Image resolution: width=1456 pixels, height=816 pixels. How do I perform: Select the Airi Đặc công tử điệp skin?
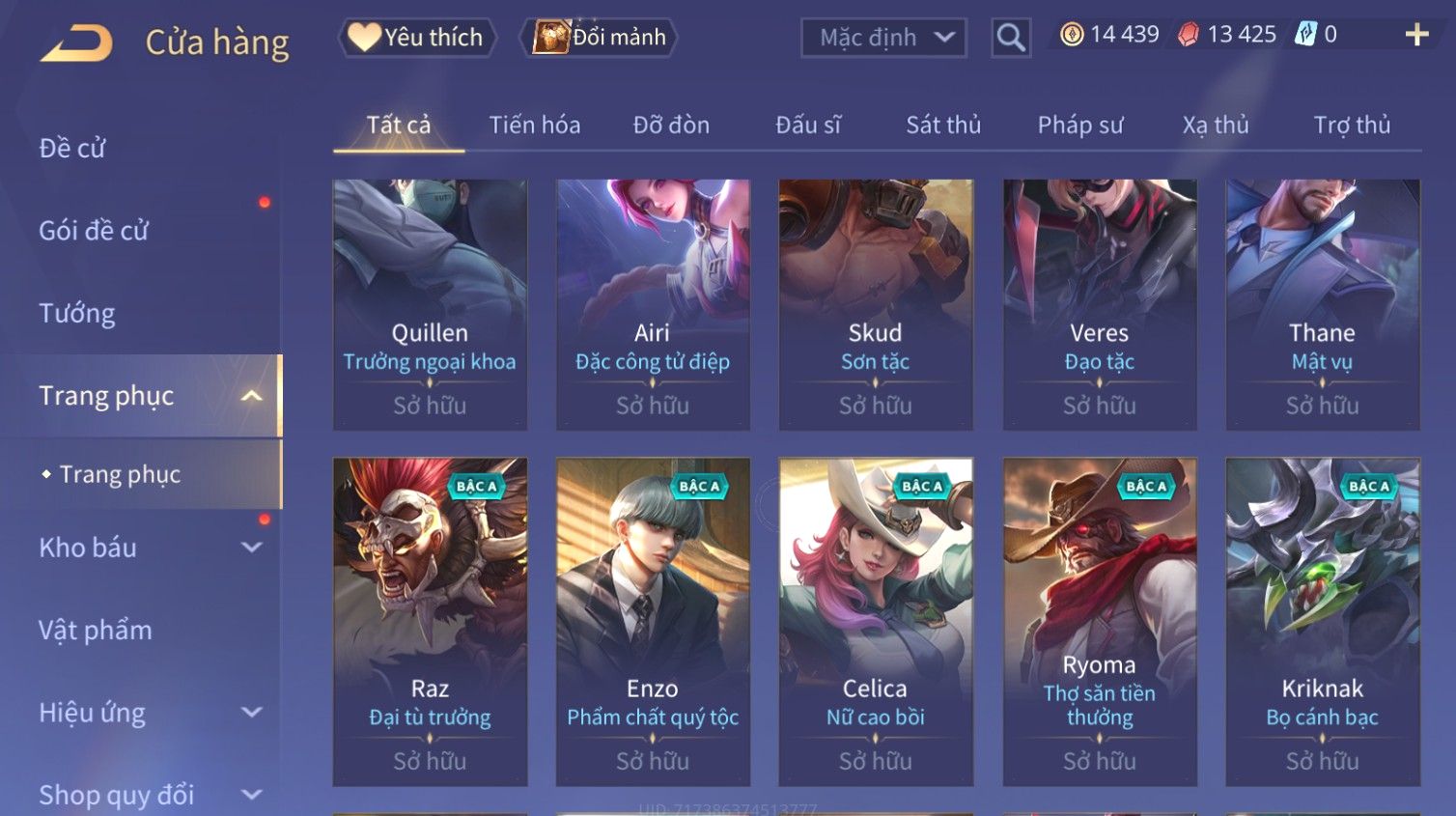(653, 304)
